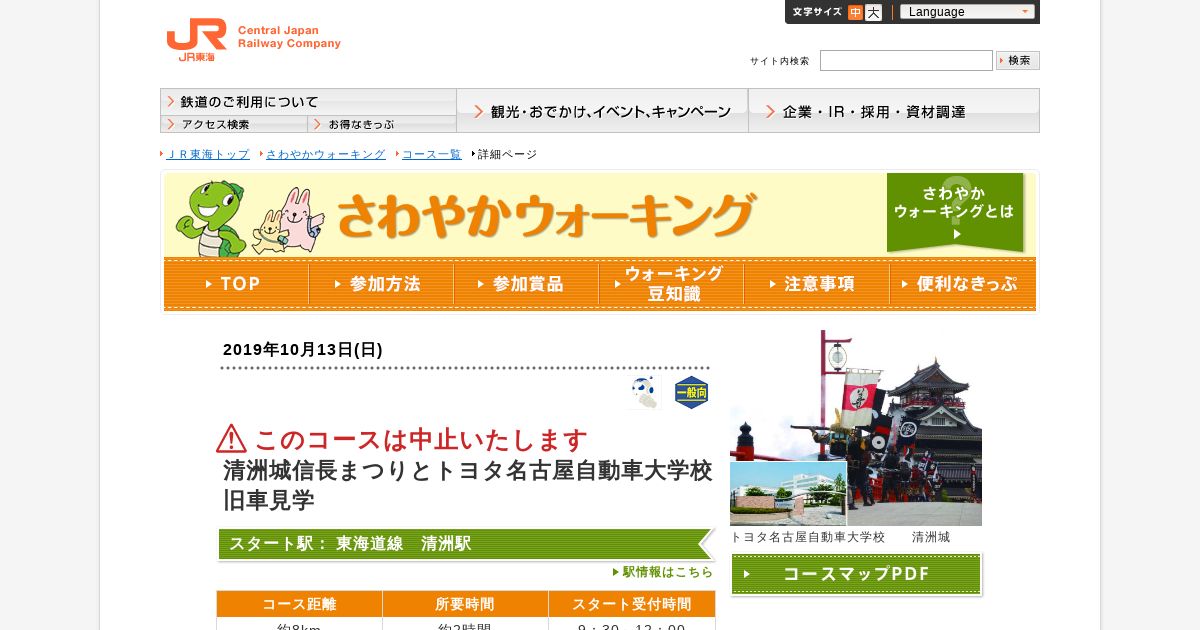Click the 所要時間 table header
1200x630 pixels.
465,604
